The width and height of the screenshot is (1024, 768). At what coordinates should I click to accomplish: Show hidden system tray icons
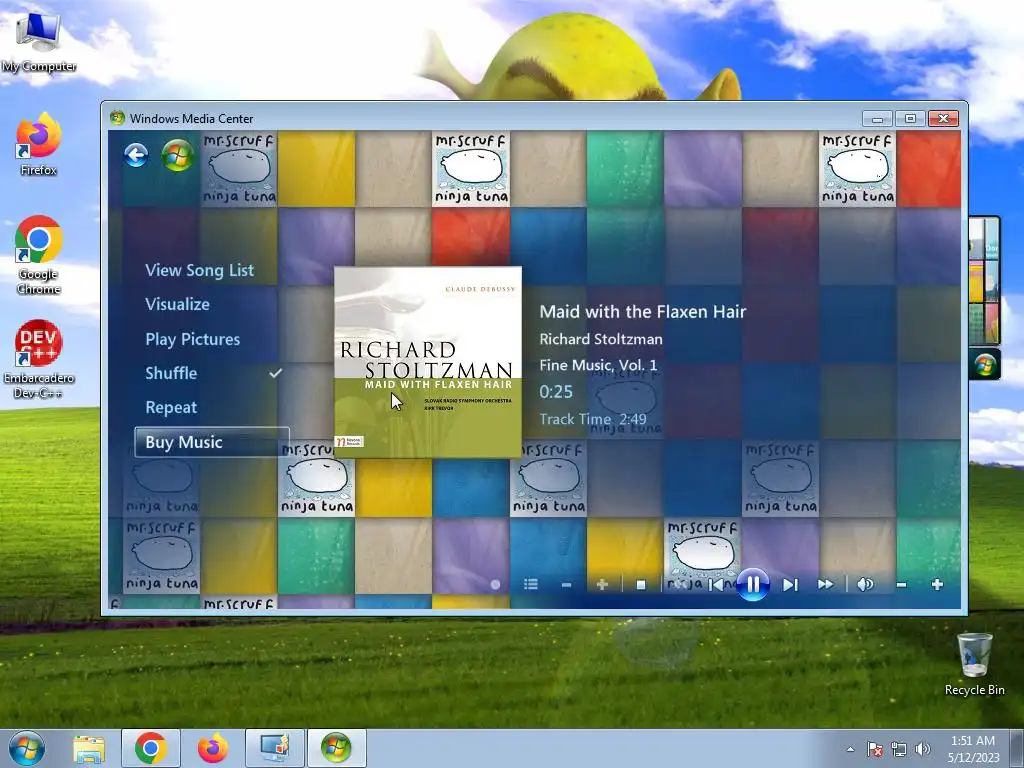coord(850,749)
